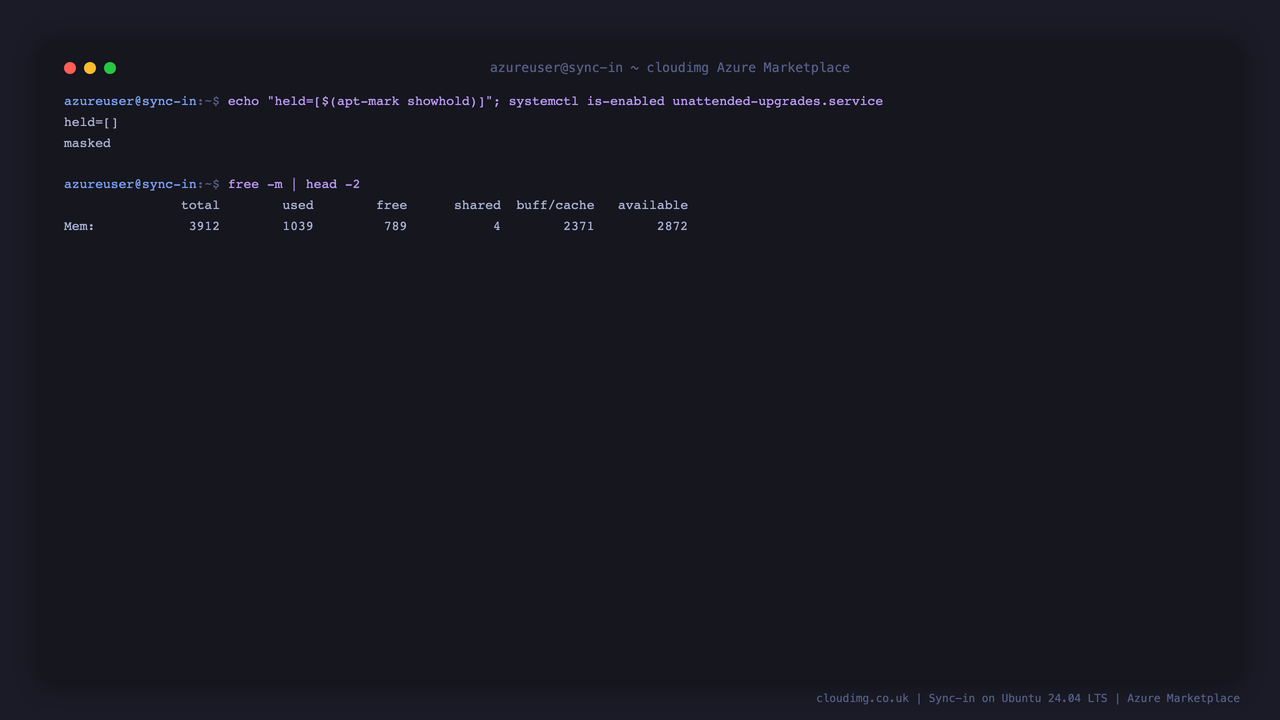Click 'cloudimg.co.uk' in the footer
The width and height of the screenshot is (1280, 720).
click(863, 698)
